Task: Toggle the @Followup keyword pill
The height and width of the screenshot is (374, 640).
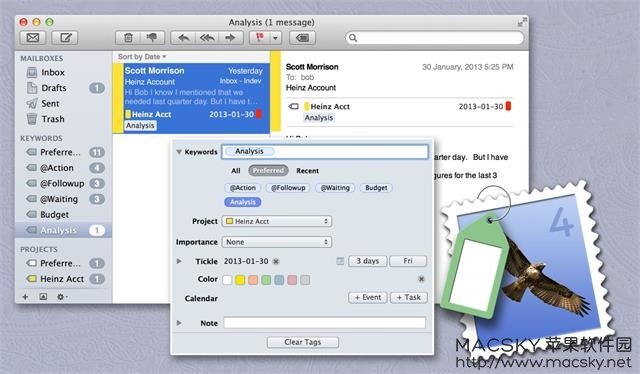Action: click(x=288, y=188)
